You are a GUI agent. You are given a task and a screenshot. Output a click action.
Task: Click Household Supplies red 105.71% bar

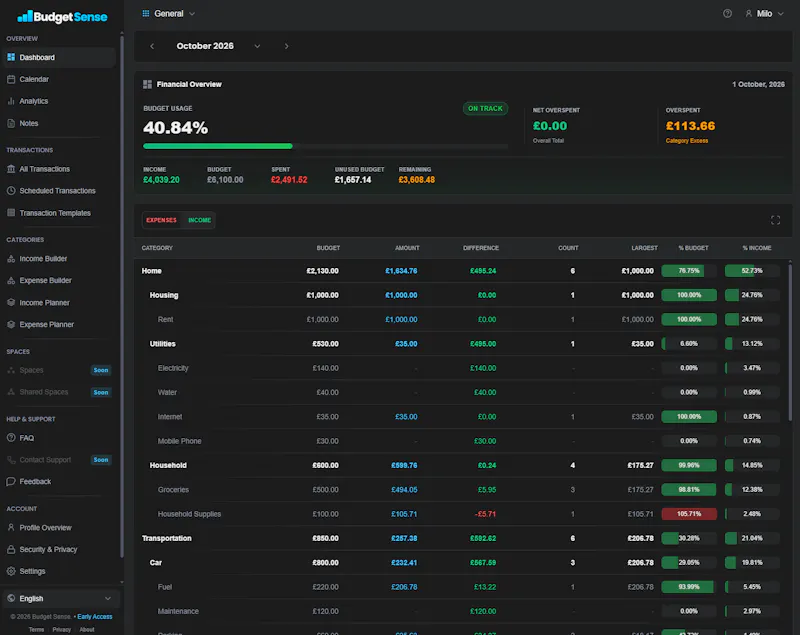(x=689, y=514)
